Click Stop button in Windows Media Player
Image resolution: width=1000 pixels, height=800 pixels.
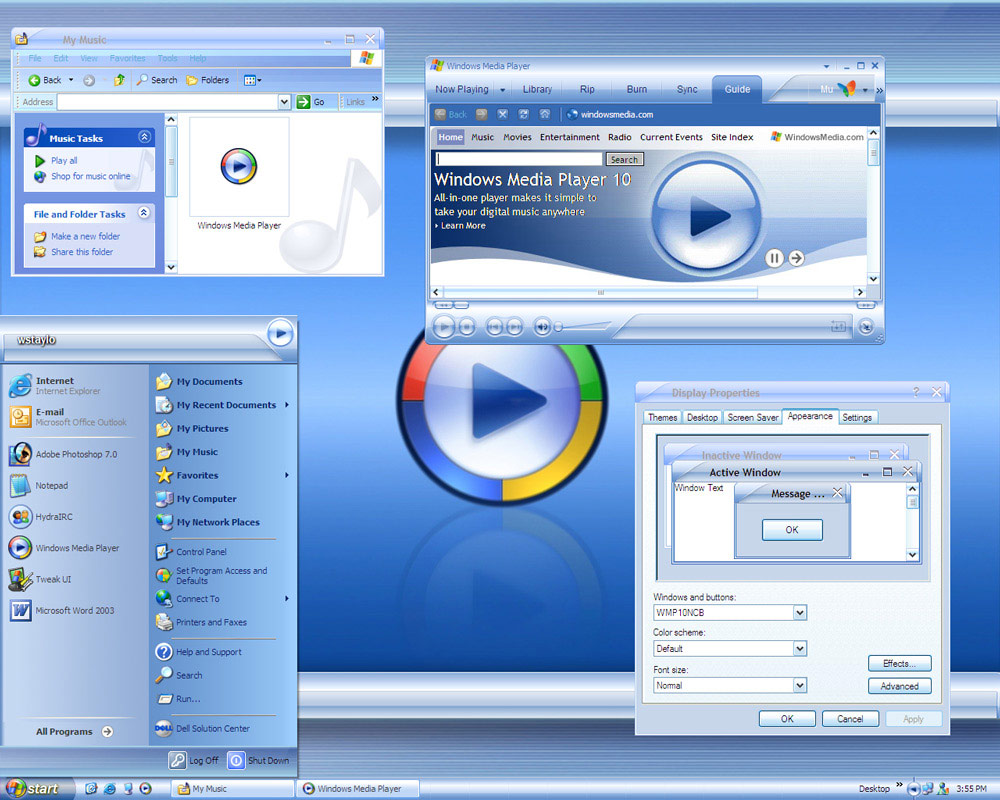[x=467, y=328]
